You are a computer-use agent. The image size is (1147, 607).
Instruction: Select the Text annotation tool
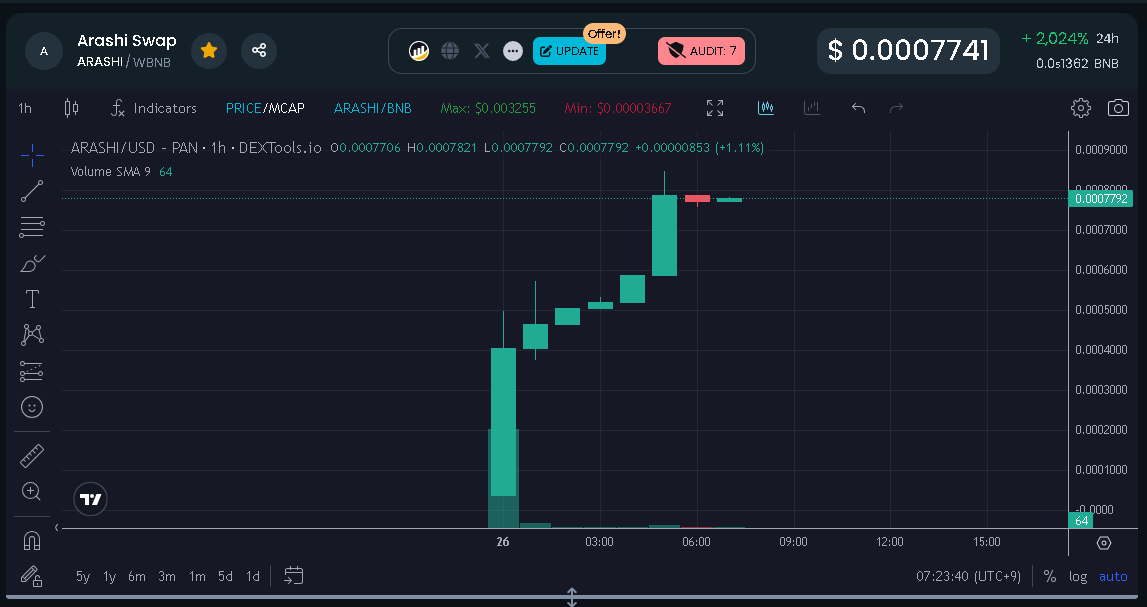(32, 299)
